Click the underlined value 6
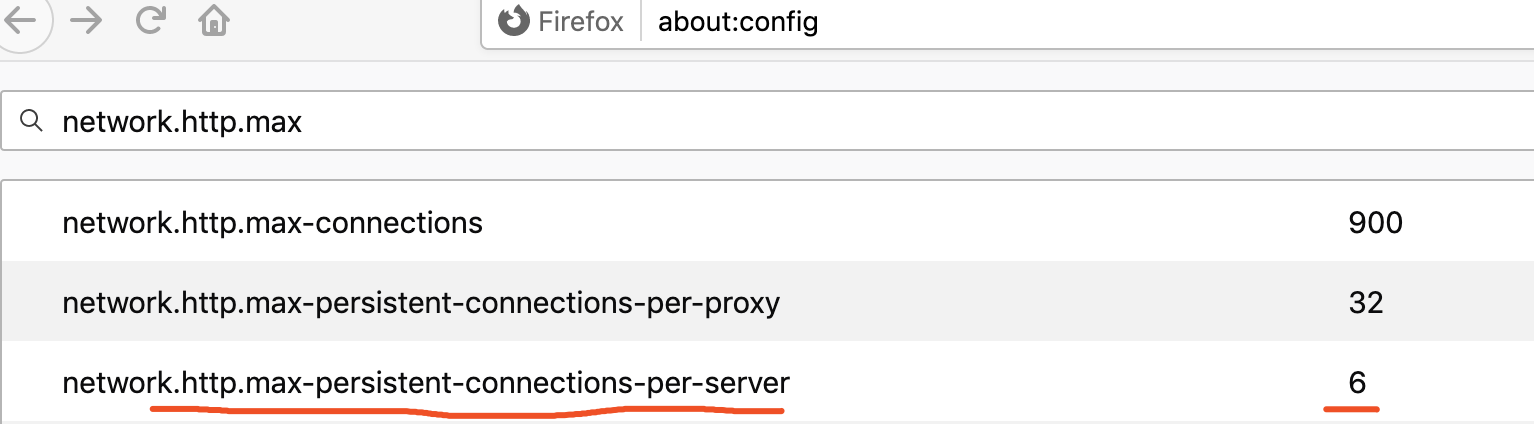Viewport: 1534px width, 424px height. (x=1357, y=382)
